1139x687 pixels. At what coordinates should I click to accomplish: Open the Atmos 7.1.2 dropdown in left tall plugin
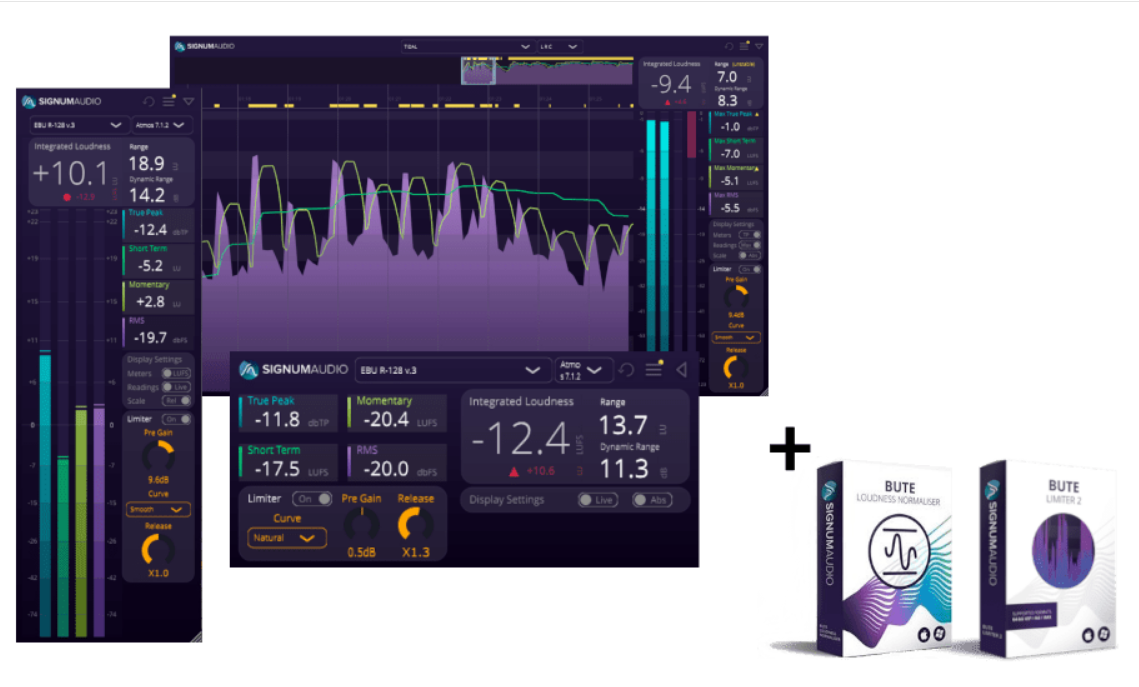point(161,125)
